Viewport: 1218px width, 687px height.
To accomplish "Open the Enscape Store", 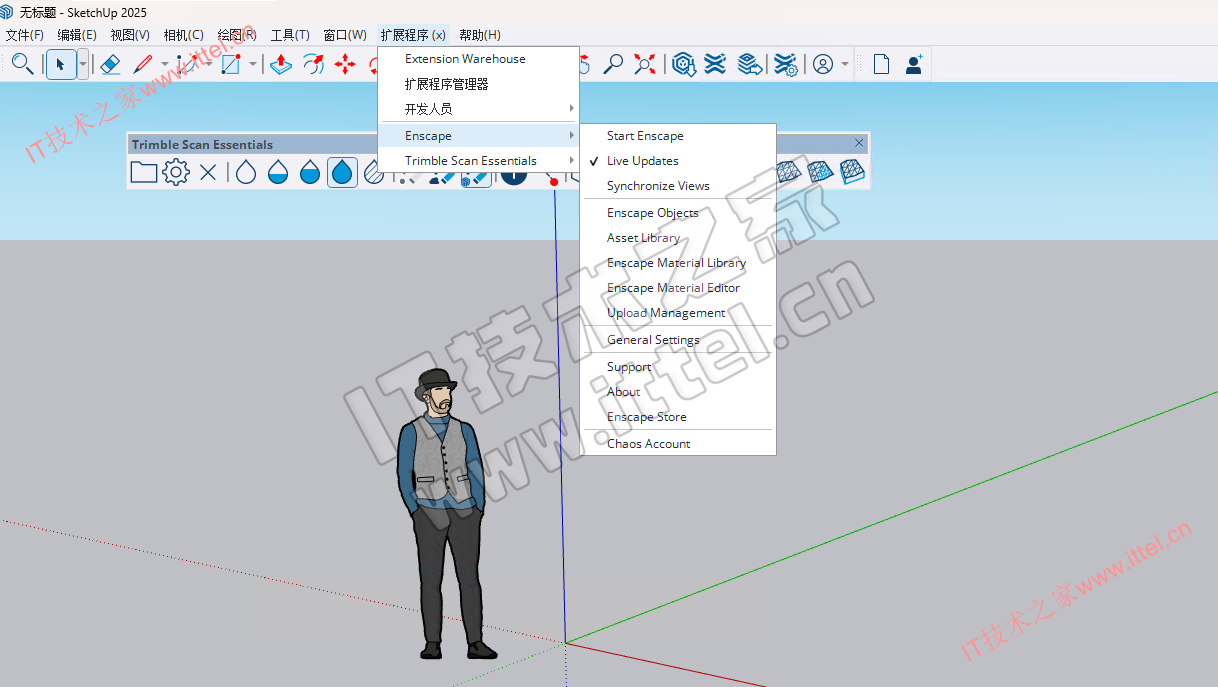I will [679, 417].
